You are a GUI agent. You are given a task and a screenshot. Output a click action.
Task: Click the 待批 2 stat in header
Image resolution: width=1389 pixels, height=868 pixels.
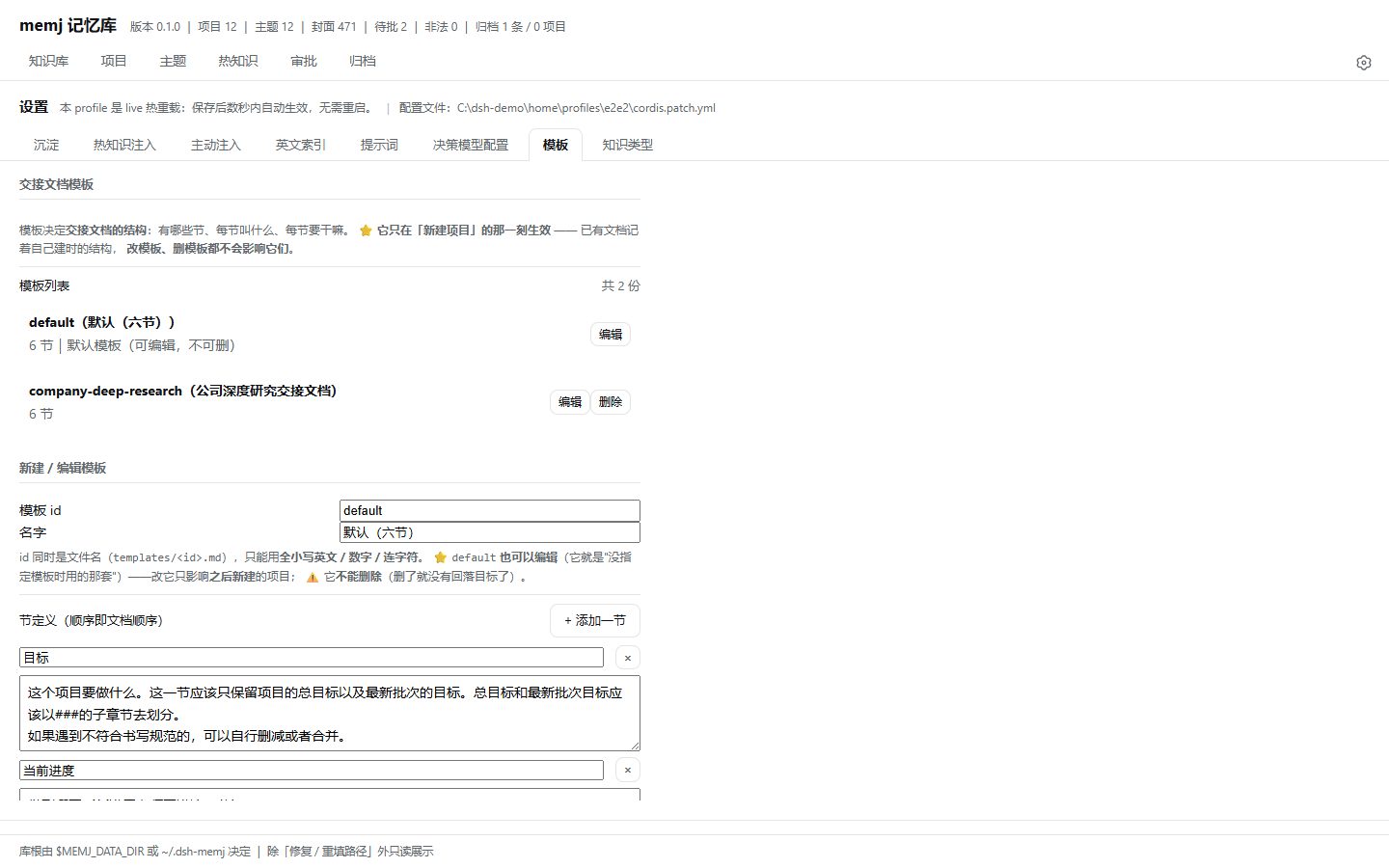391,27
